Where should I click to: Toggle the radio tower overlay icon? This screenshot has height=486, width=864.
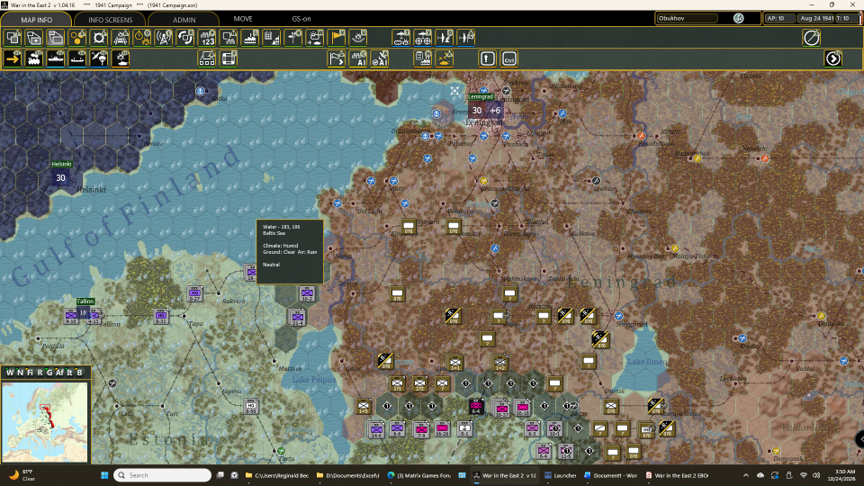(x=164, y=37)
